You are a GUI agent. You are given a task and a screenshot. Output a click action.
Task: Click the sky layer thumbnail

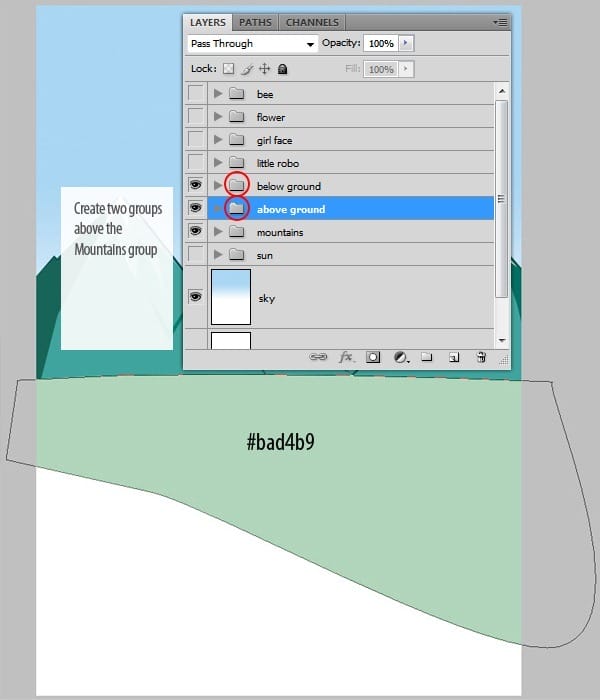click(x=230, y=296)
